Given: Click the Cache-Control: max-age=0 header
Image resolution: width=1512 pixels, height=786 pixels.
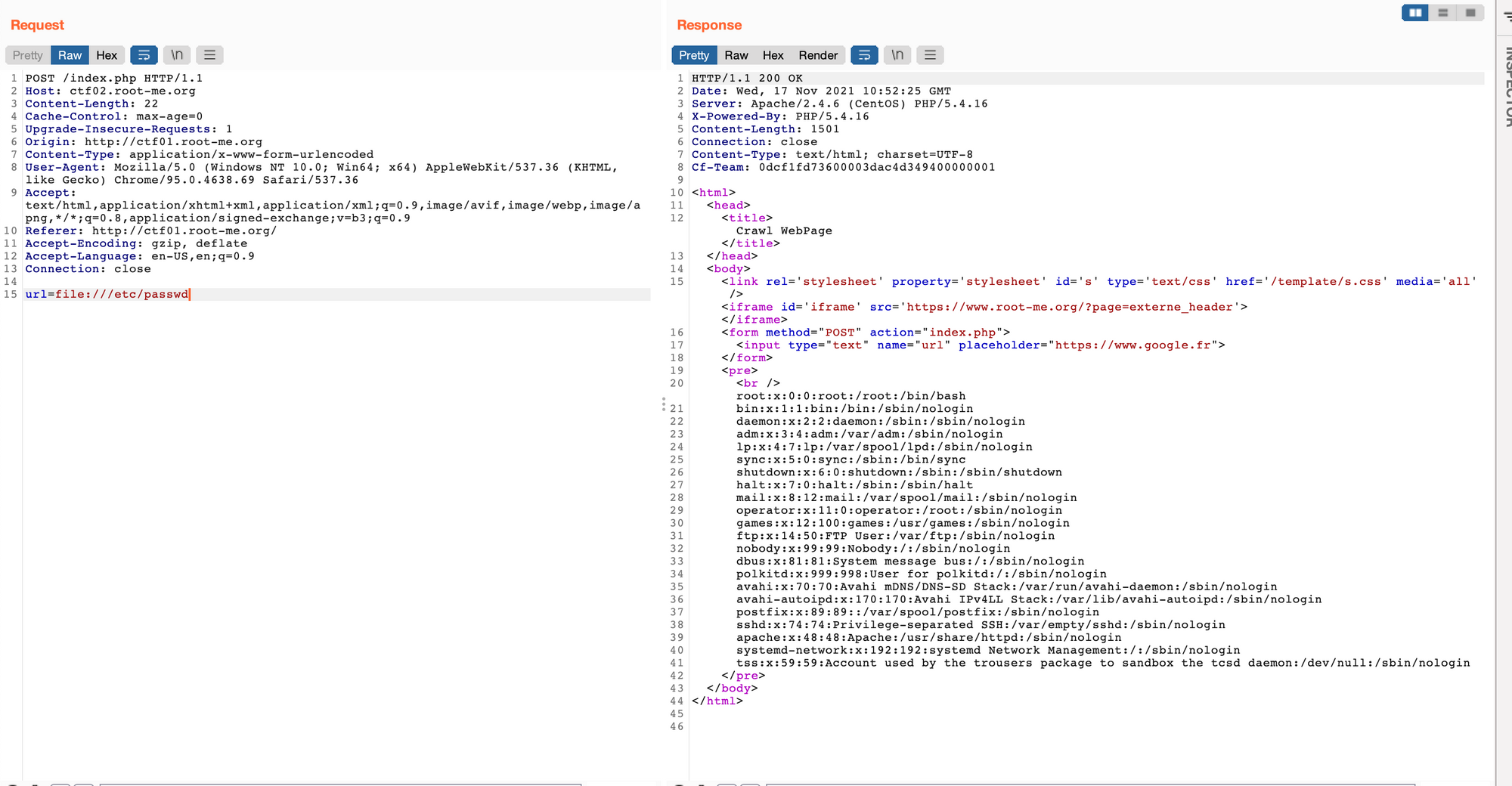Looking at the screenshot, I should [x=114, y=116].
